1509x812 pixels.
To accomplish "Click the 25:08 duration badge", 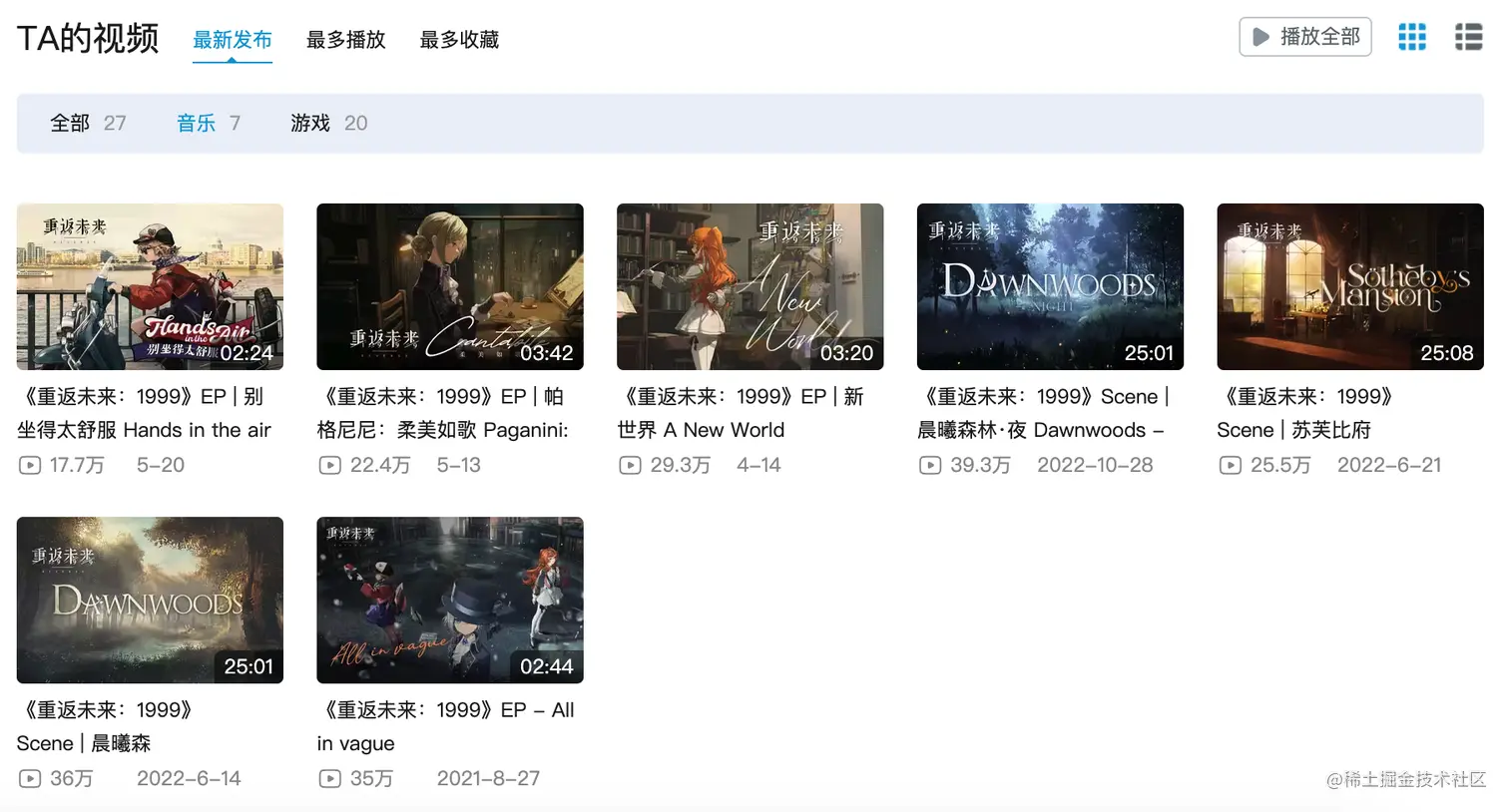I will pyautogui.click(x=1447, y=353).
